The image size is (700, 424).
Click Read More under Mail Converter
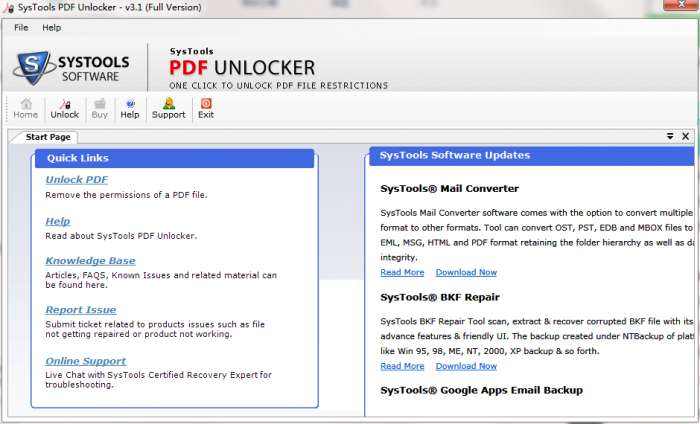click(x=402, y=272)
